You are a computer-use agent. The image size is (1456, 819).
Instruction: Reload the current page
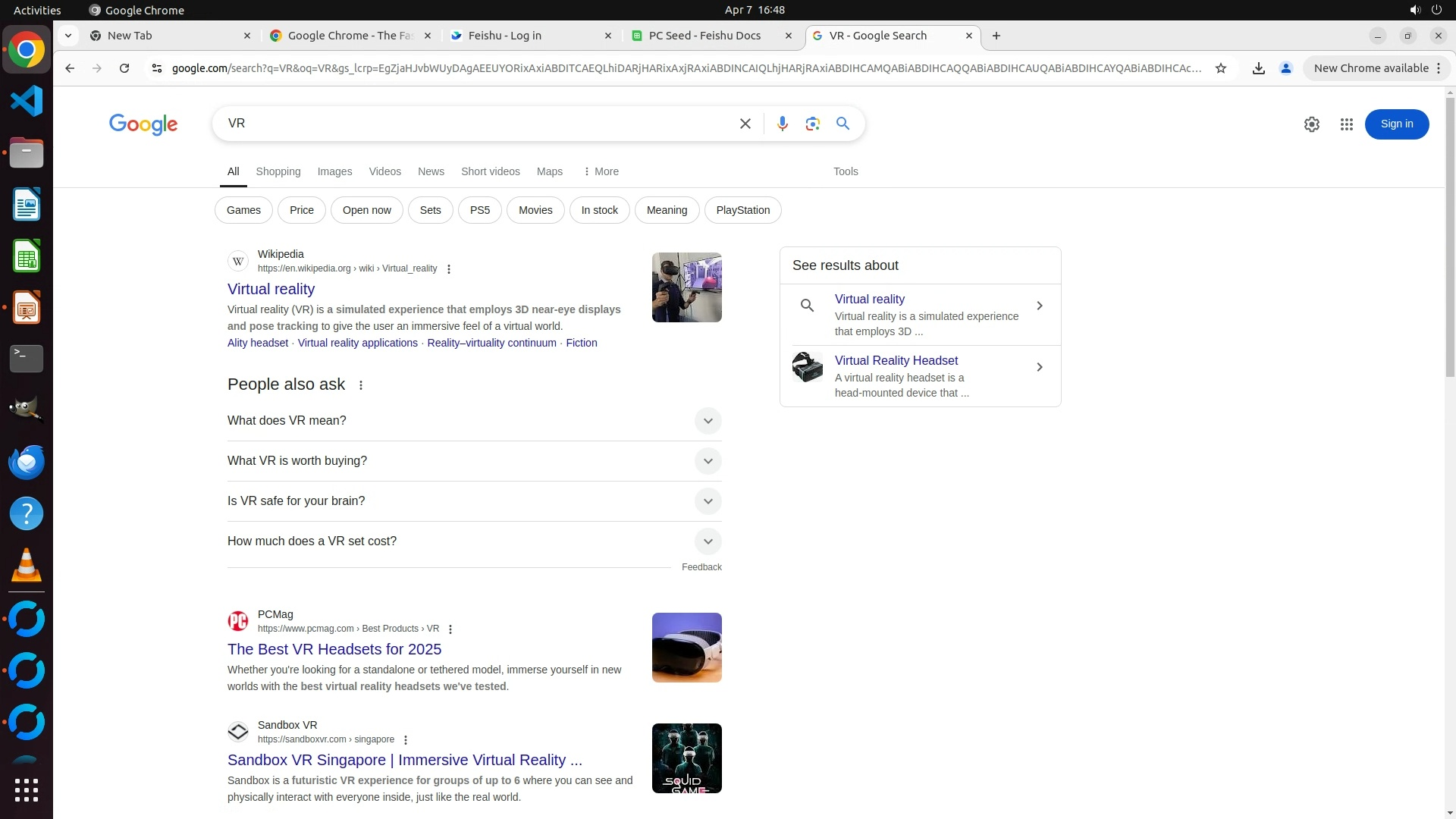[x=124, y=68]
